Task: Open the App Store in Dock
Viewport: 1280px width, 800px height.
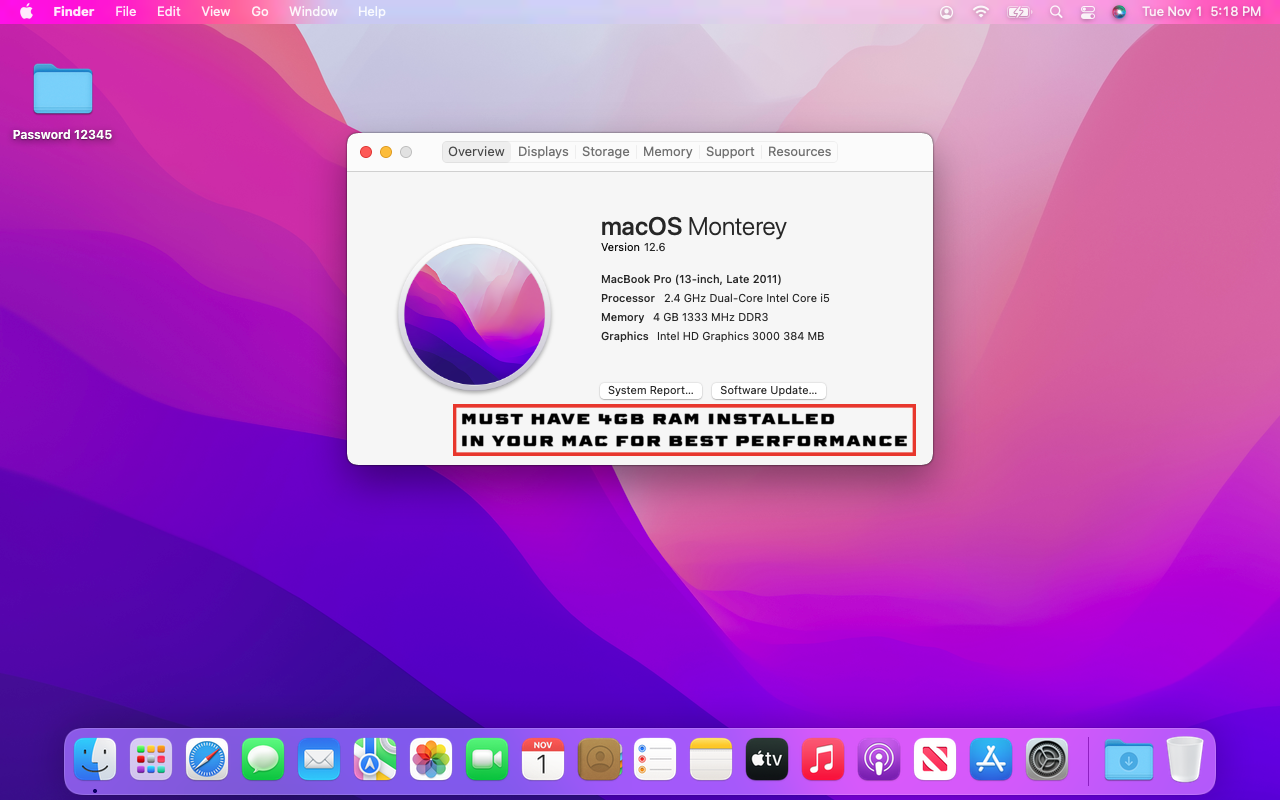Action: tap(991, 760)
